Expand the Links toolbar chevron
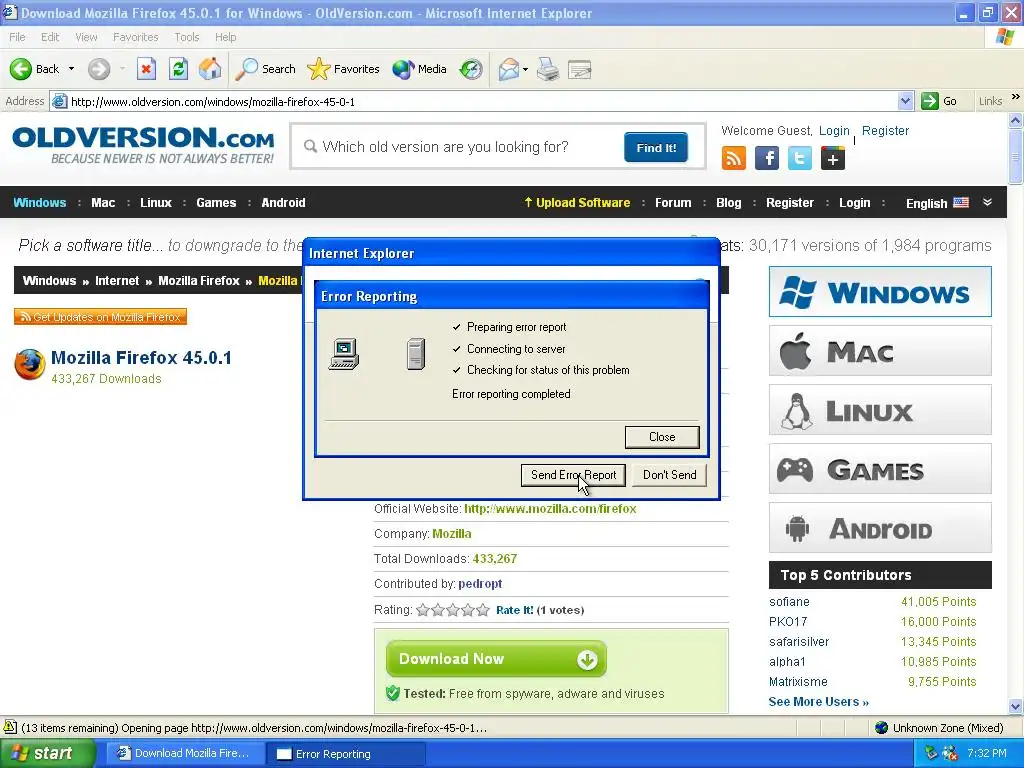 point(1016,97)
